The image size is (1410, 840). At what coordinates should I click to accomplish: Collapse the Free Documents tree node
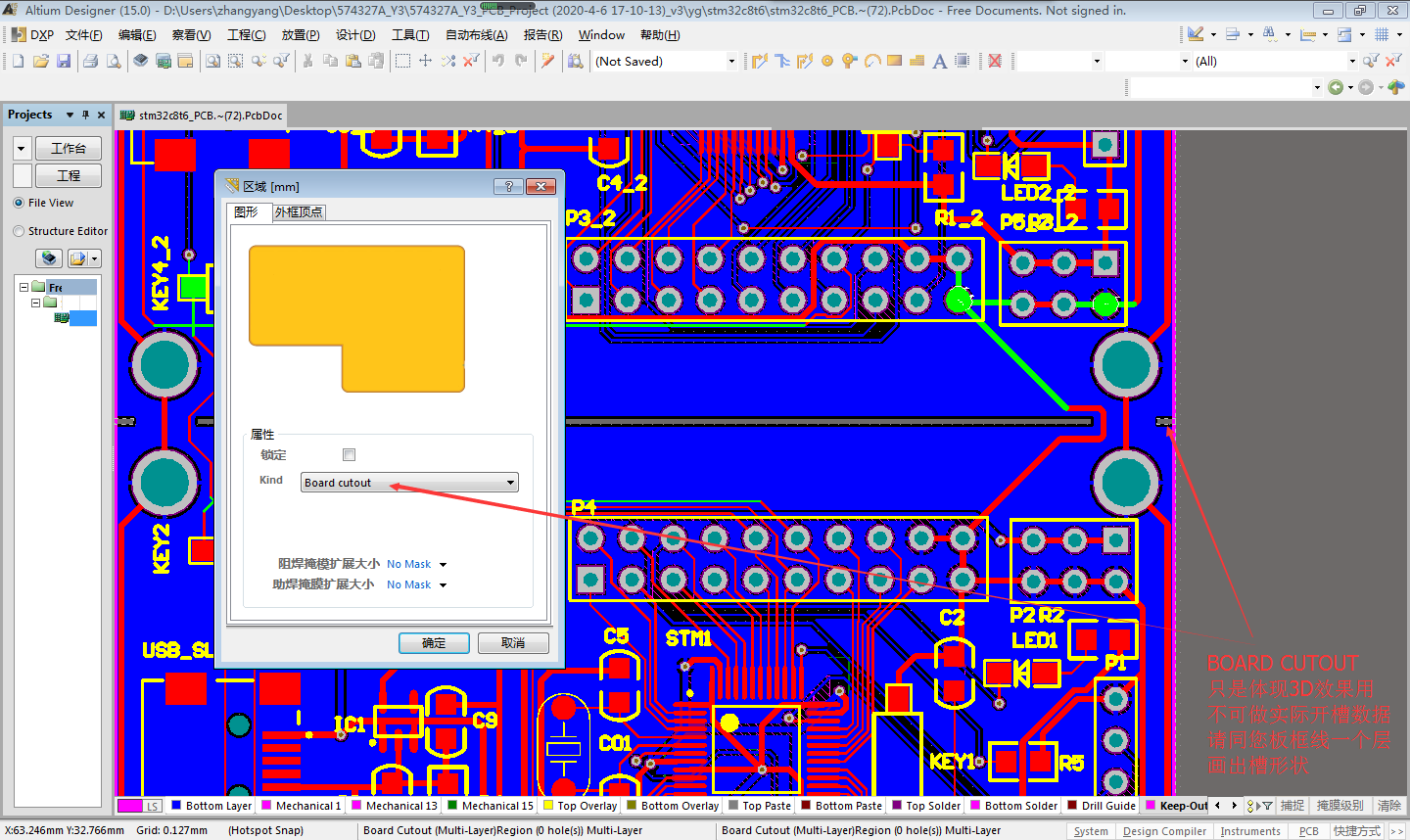[23, 287]
